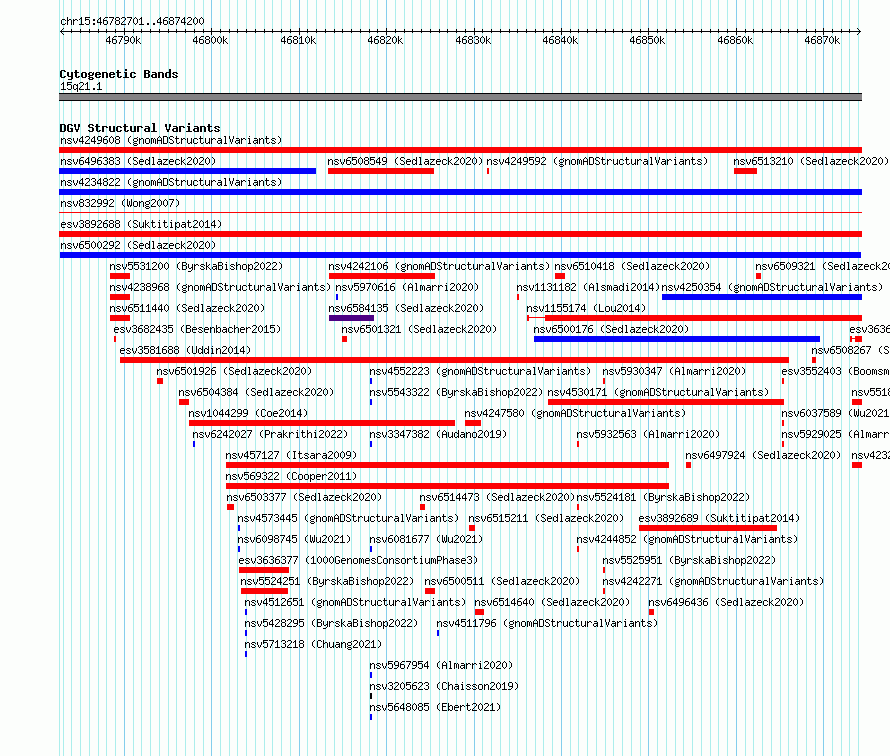Click nsv4512651 gnomADStructuralVariants label
The height and width of the screenshot is (756, 890).
[x=355, y=602]
